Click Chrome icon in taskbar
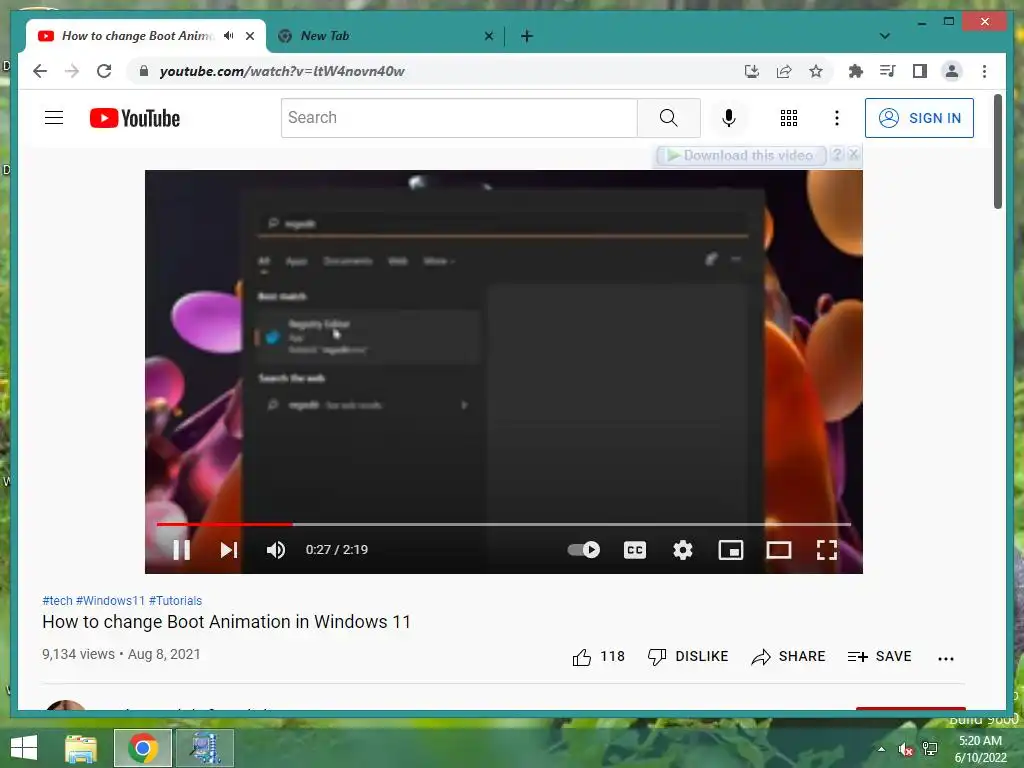Viewport: 1024px width, 768px height. 142,748
